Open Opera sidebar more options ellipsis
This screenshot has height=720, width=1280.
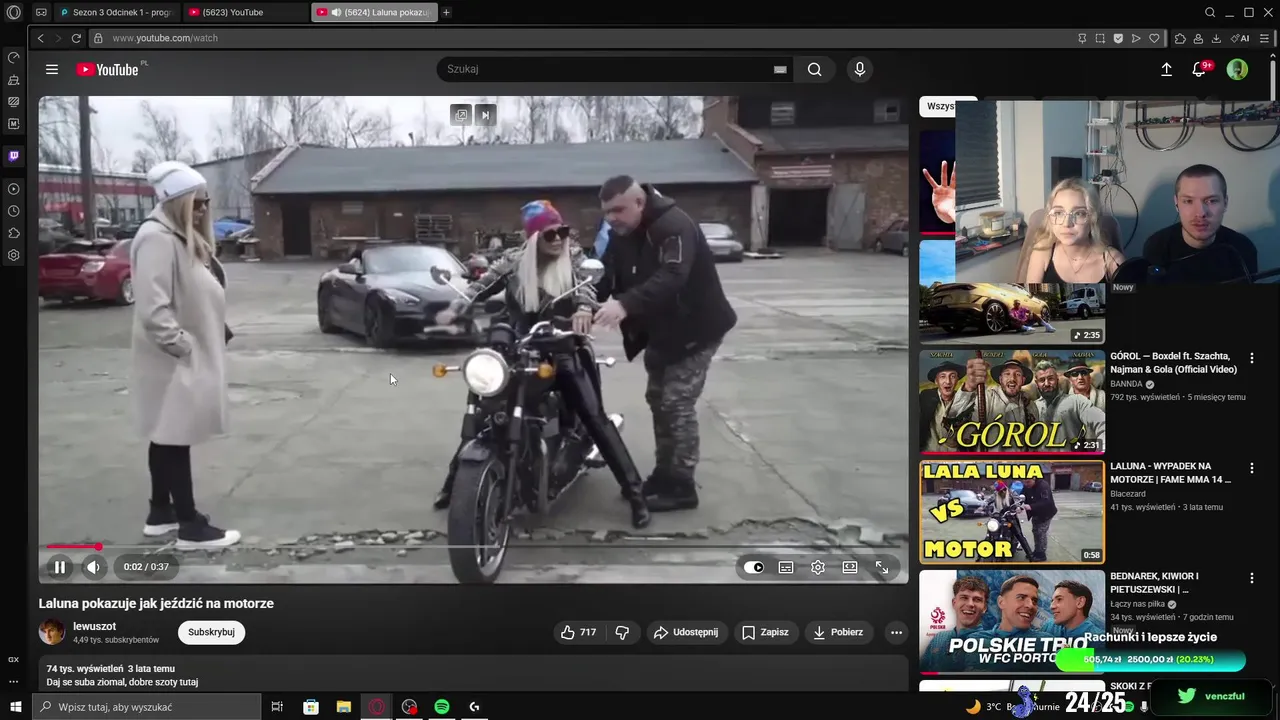pos(13,682)
